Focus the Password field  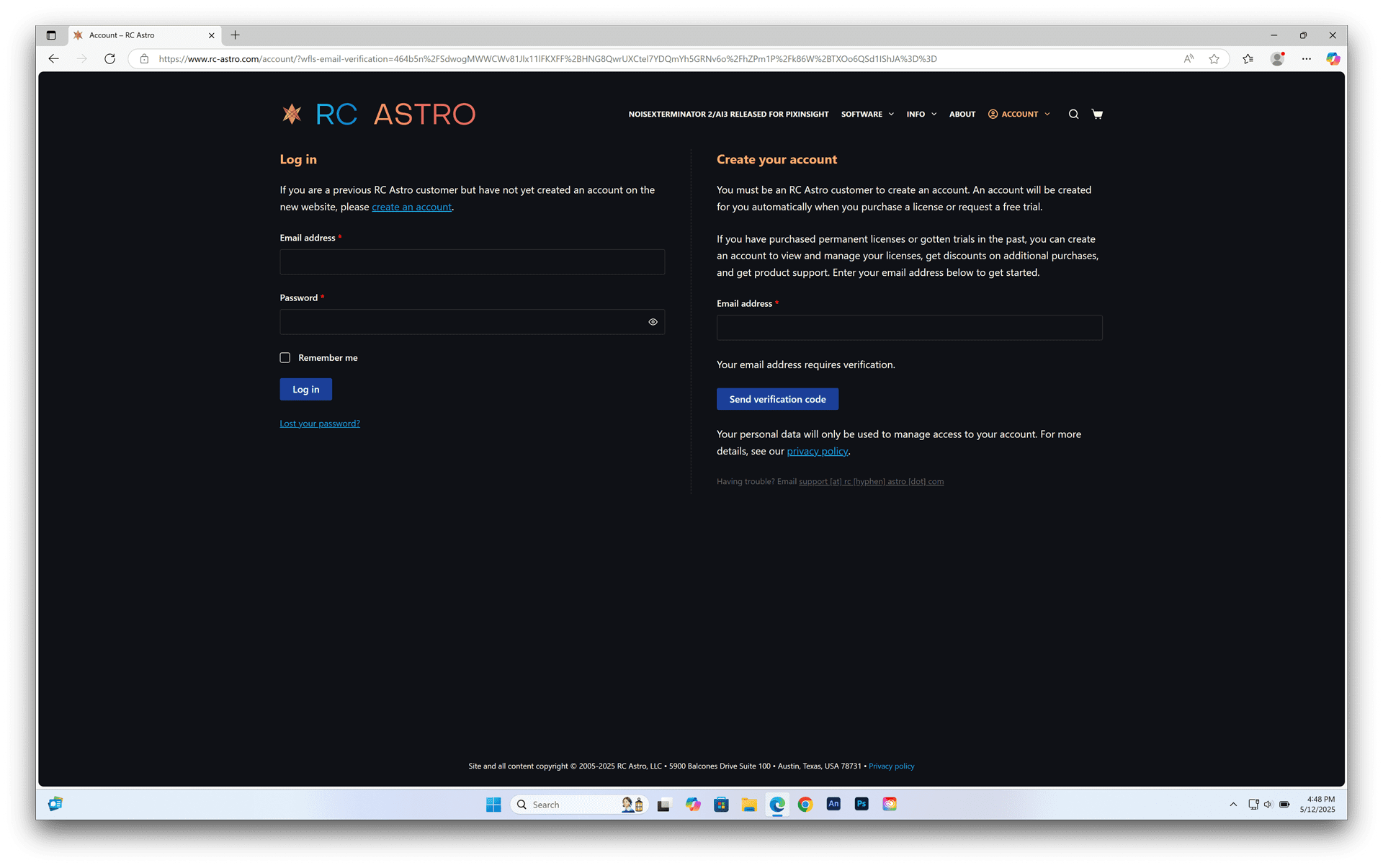tap(472, 322)
